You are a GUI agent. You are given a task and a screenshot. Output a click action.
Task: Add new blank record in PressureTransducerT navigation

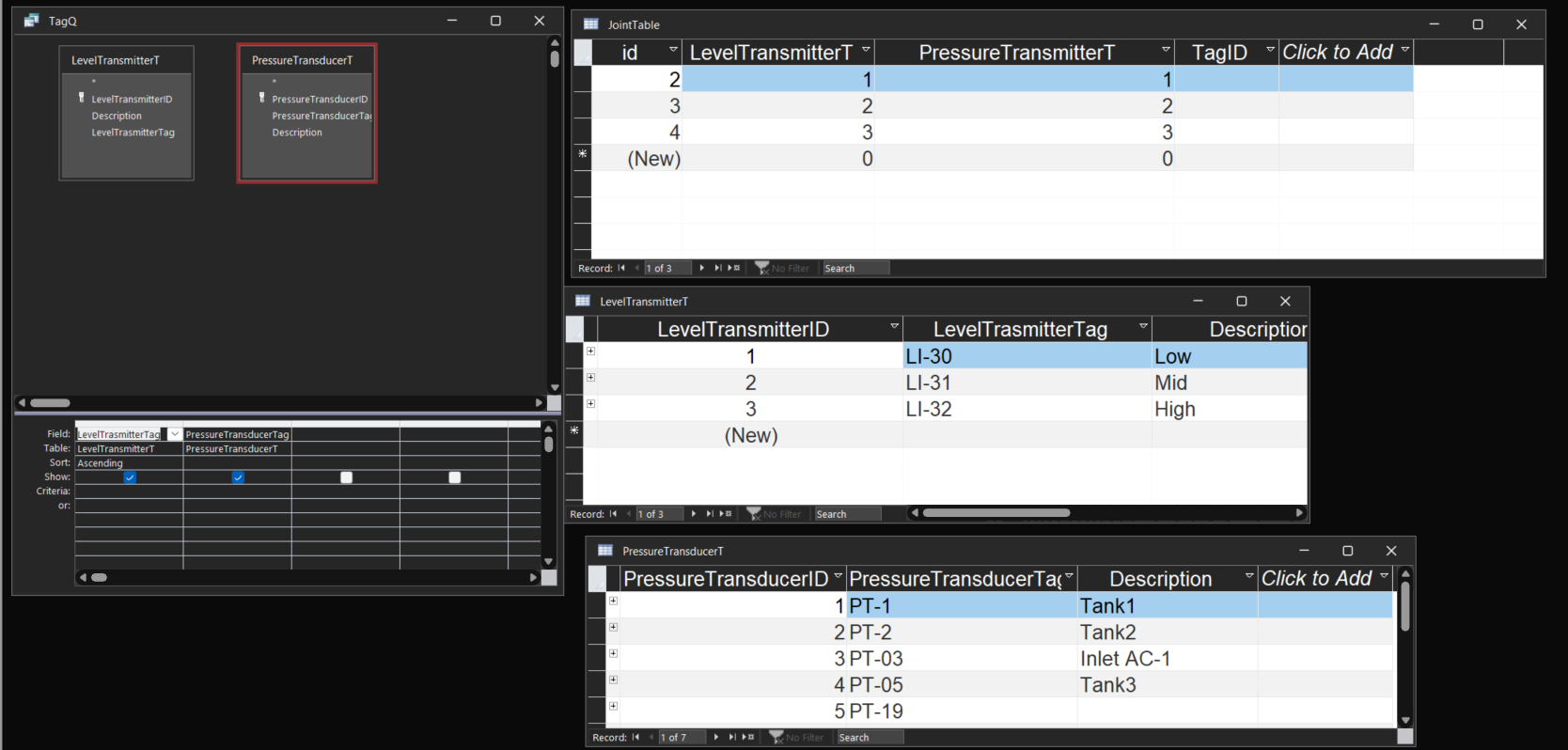click(x=748, y=737)
